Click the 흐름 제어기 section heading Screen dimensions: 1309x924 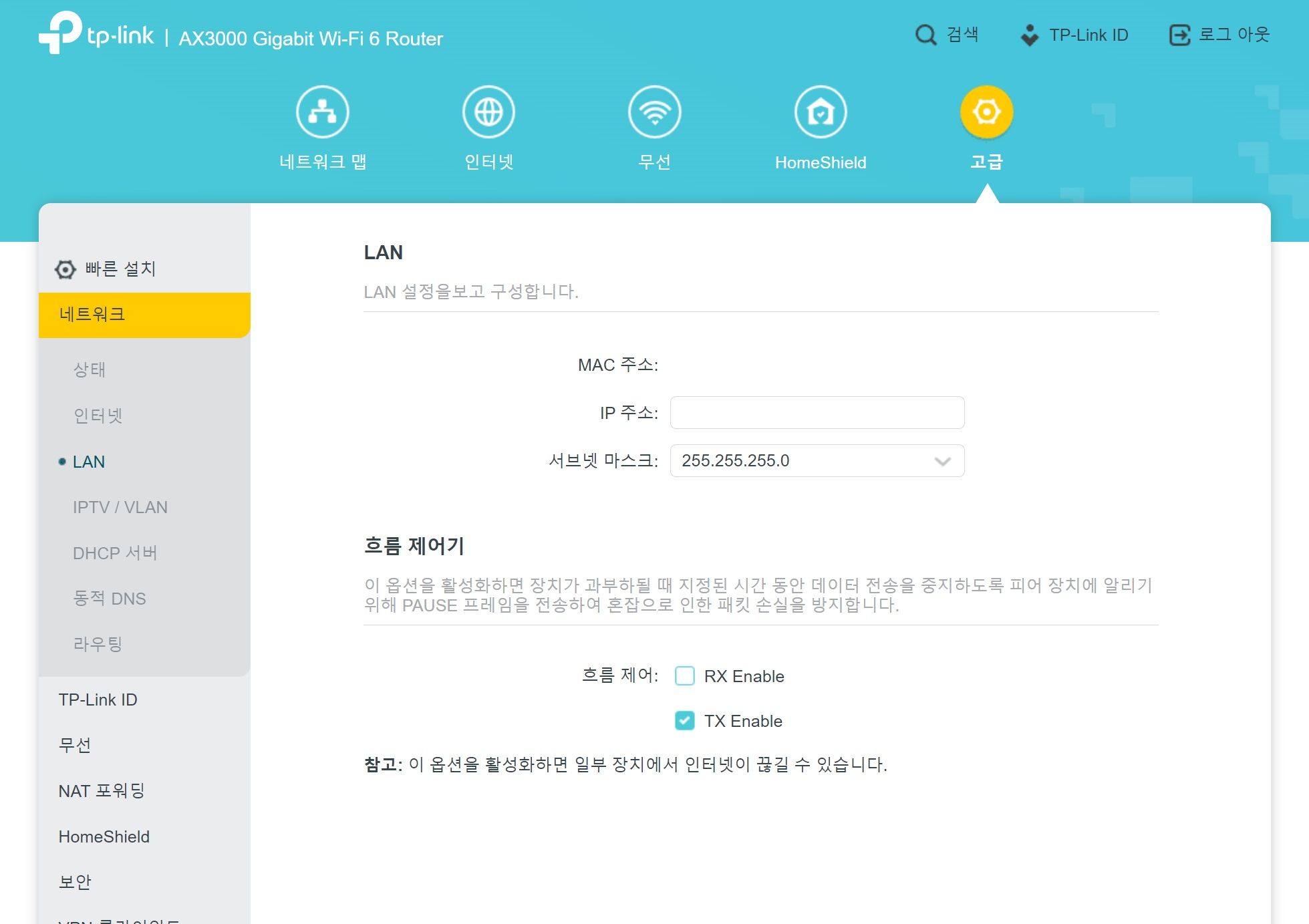414,546
